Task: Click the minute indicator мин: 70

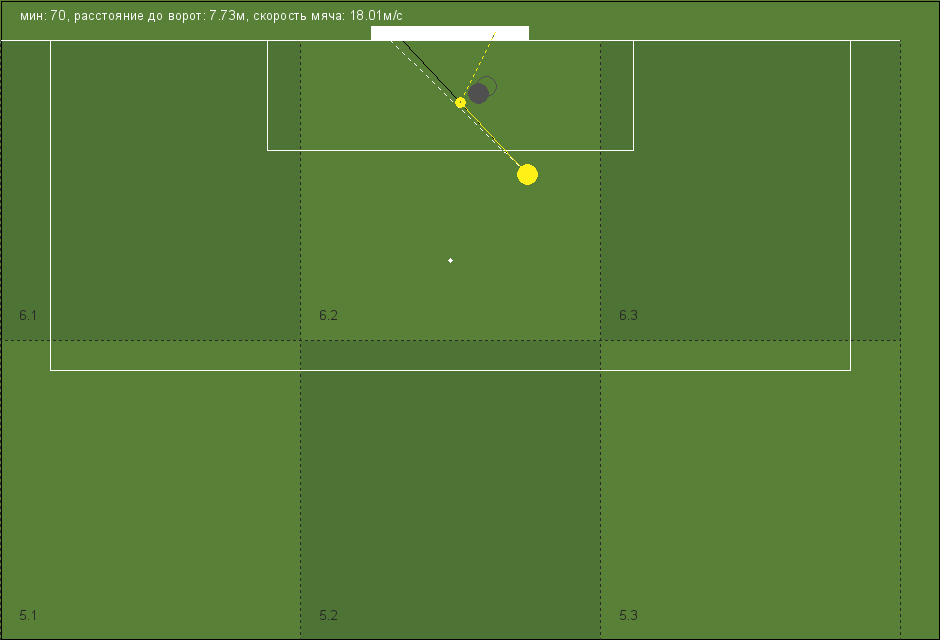Action: 43,16
